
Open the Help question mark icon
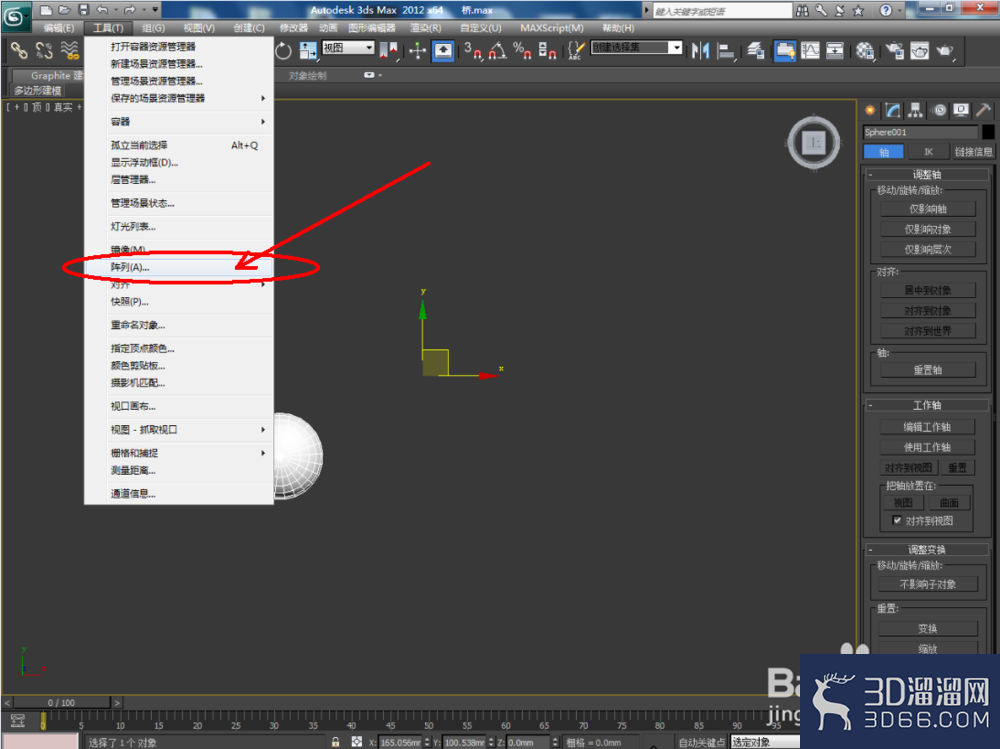(x=886, y=10)
